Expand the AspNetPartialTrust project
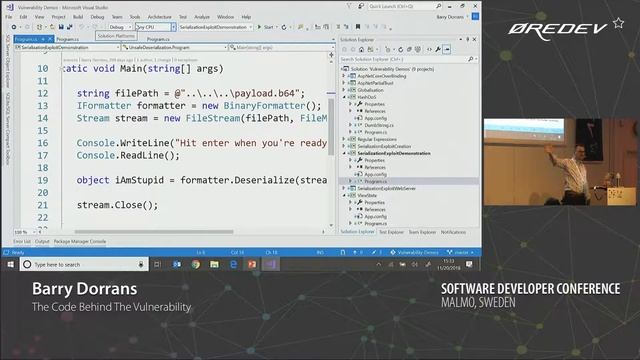 tap(344, 83)
